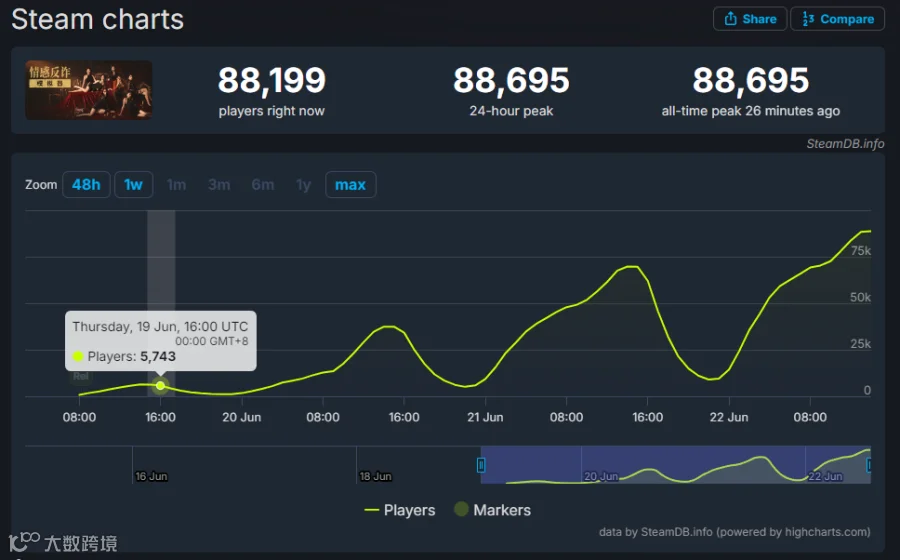This screenshot has width=900, height=560.
Task: Click all-time peak 26 minutes ago text
Action: [750, 111]
